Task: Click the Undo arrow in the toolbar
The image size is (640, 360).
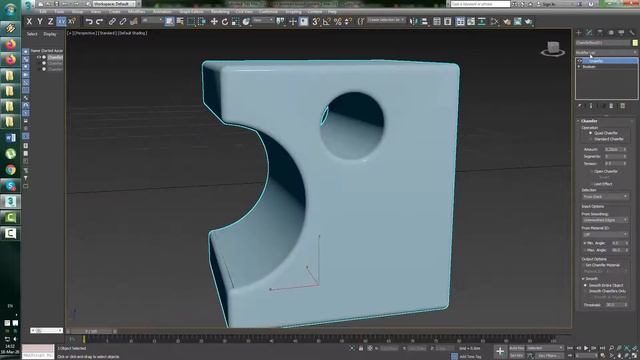Action: pyautogui.click(x=89, y=22)
